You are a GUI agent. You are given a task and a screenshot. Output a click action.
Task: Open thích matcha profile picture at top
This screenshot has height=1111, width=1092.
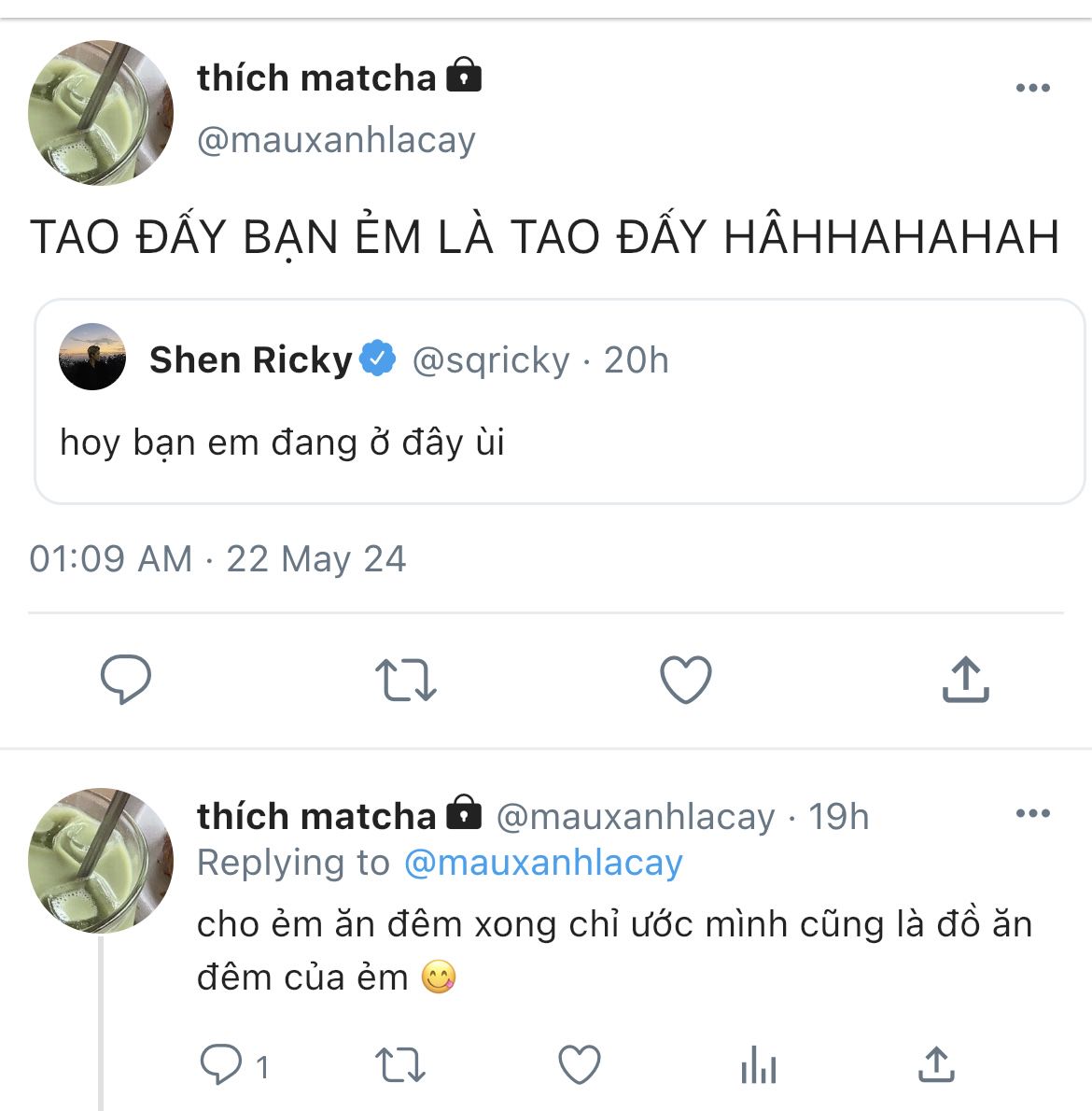pos(101,112)
